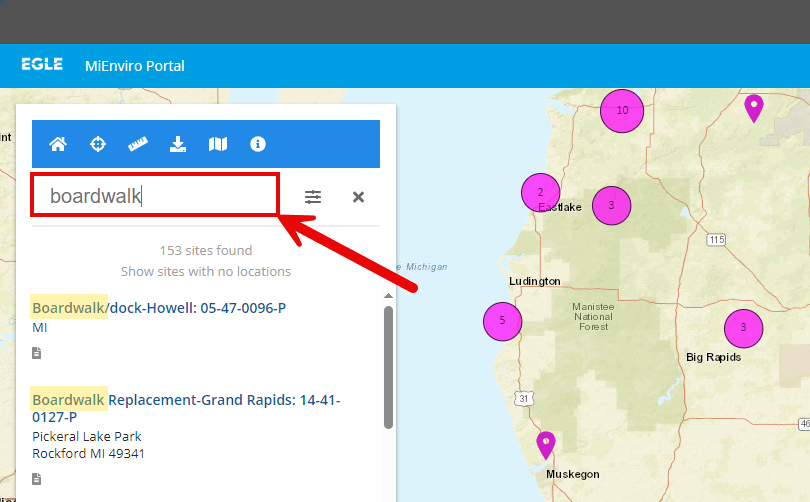The height and width of the screenshot is (502, 810).
Task: Select the cluster 3 east of Eastlake
Action: pyautogui.click(x=611, y=206)
